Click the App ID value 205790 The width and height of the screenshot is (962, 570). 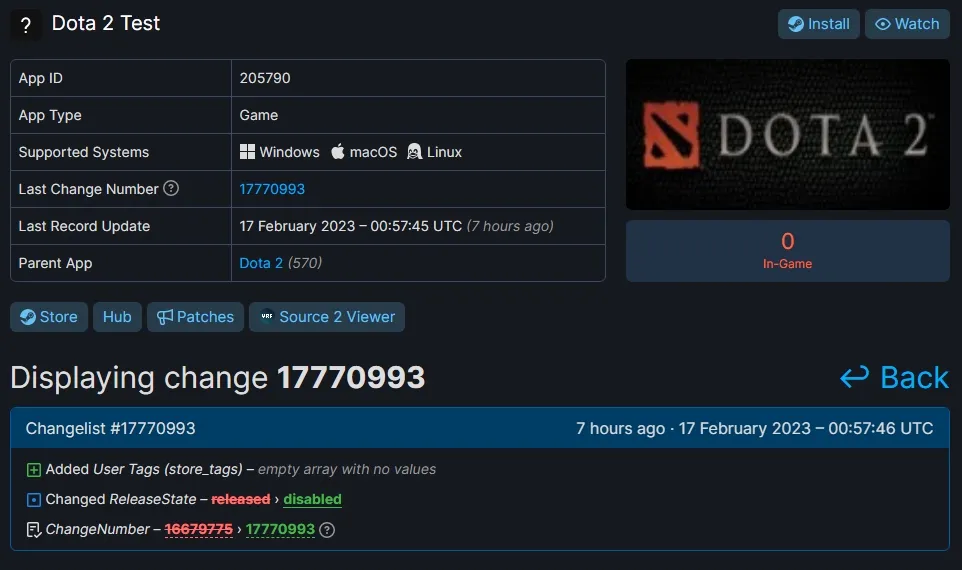[x=265, y=78]
